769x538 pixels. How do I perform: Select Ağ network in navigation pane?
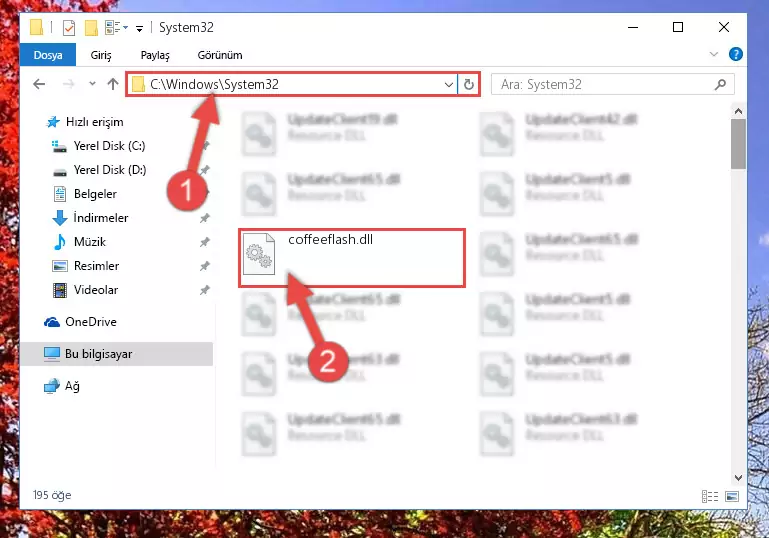[x=72, y=386]
